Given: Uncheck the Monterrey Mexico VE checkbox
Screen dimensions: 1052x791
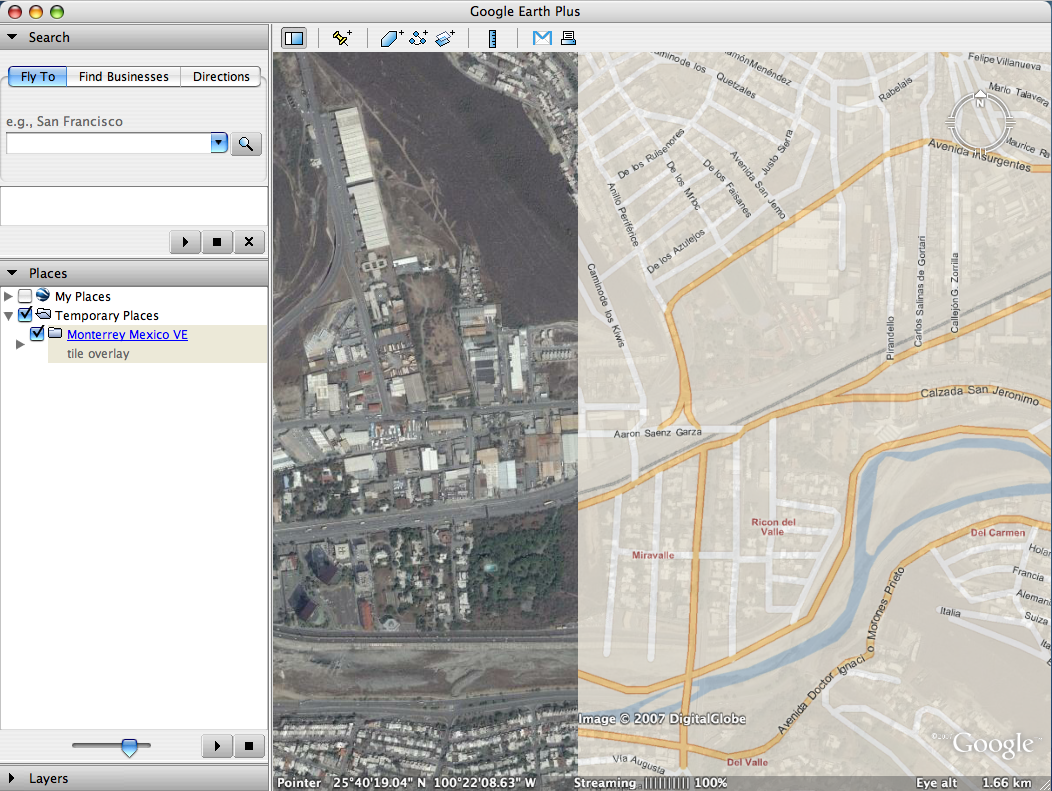Looking at the screenshot, I should pos(37,333).
